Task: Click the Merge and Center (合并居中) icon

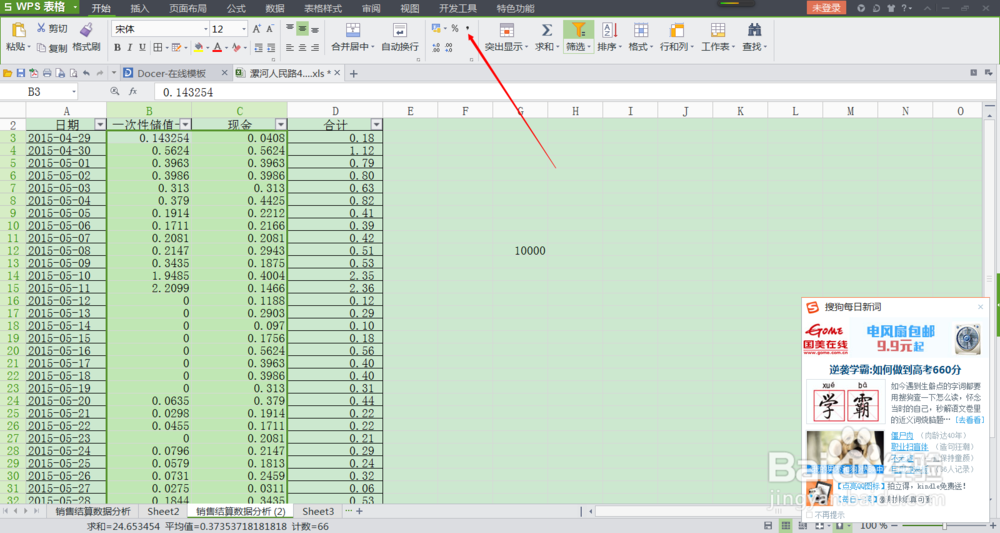Action: (x=353, y=30)
